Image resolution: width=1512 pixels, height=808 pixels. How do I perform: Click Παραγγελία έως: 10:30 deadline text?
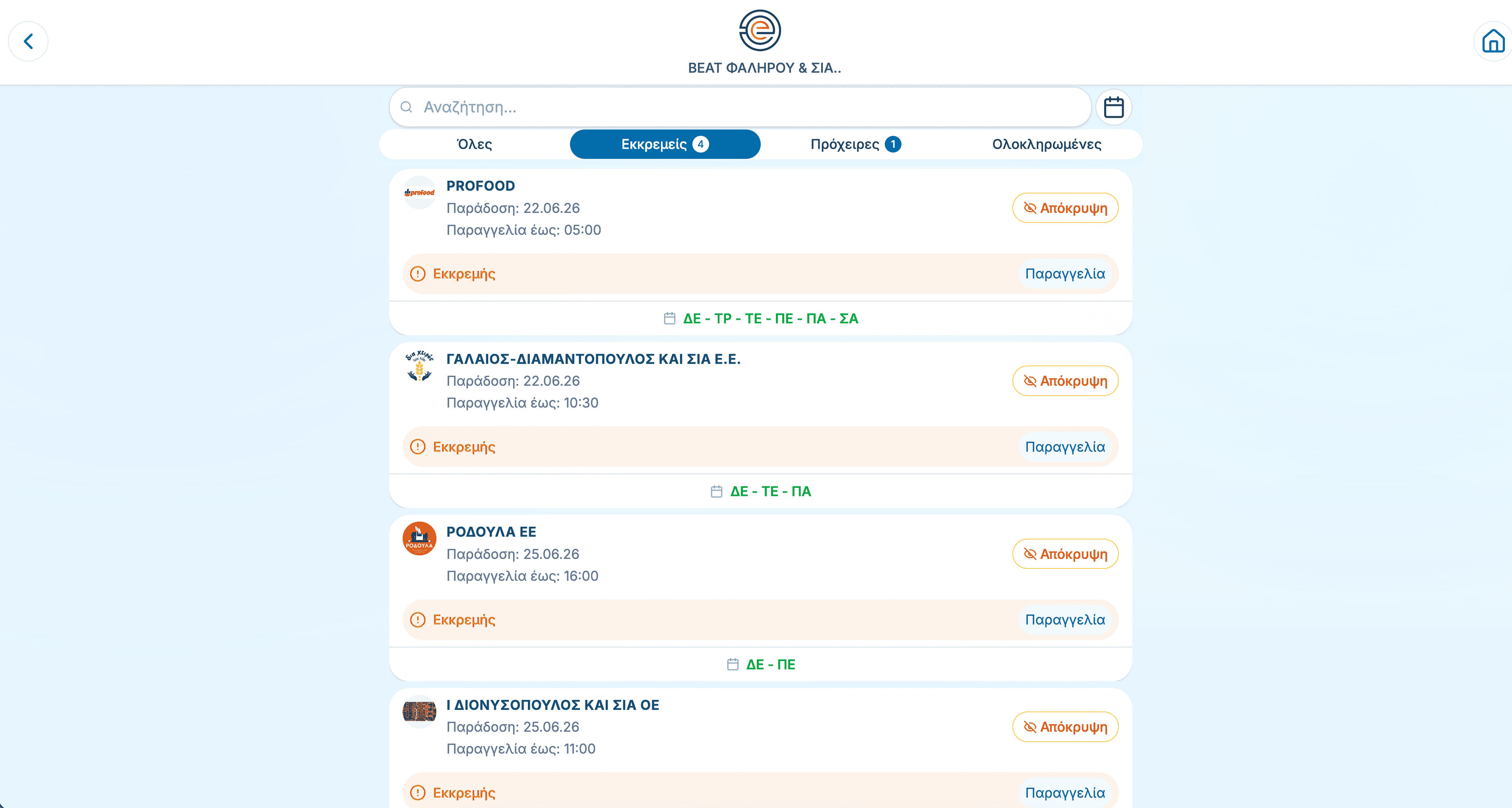tap(522, 403)
